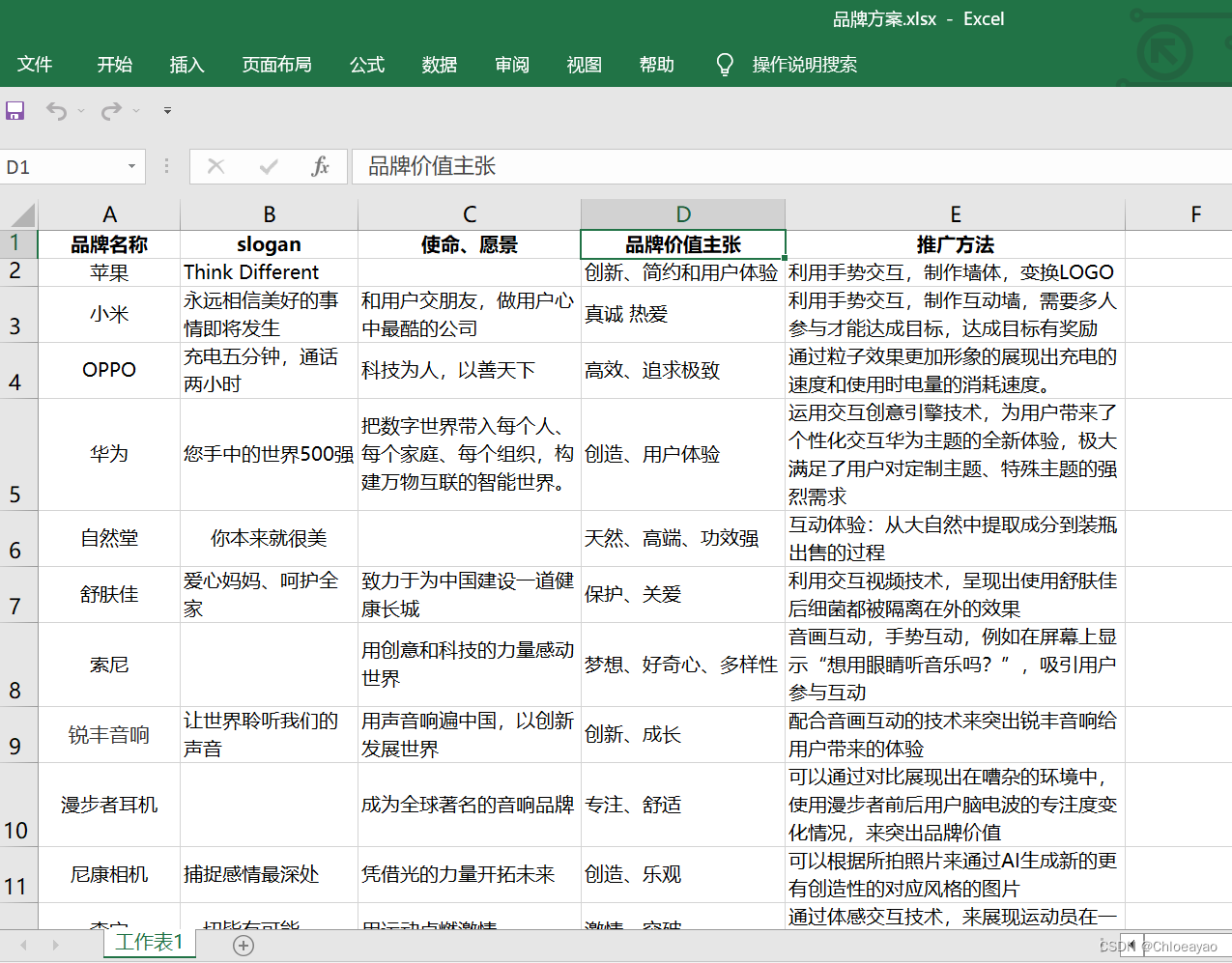Click the previous sheet navigation arrow
This screenshot has height=963, width=1232.
(x=24, y=946)
